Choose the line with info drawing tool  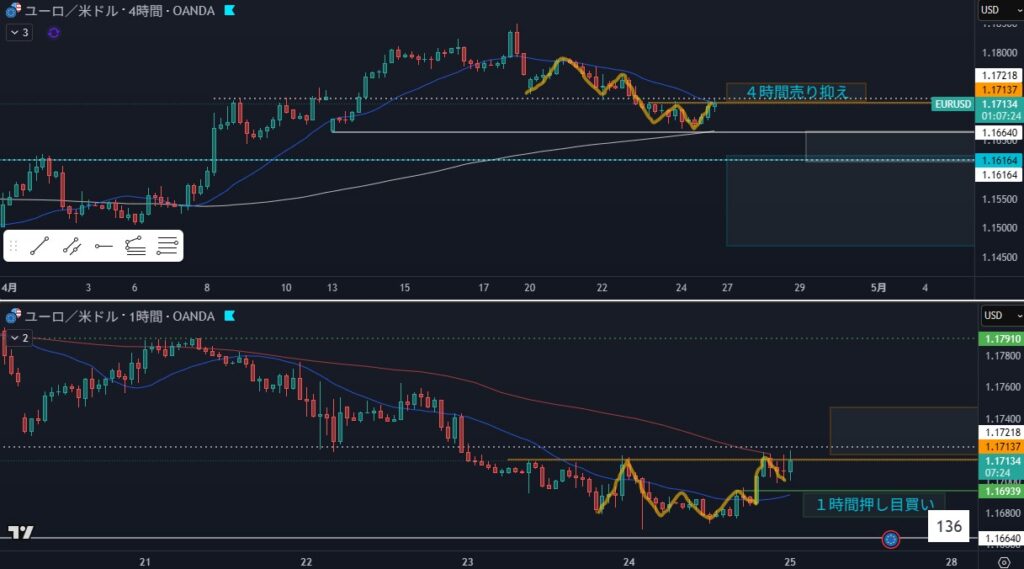coord(72,245)
